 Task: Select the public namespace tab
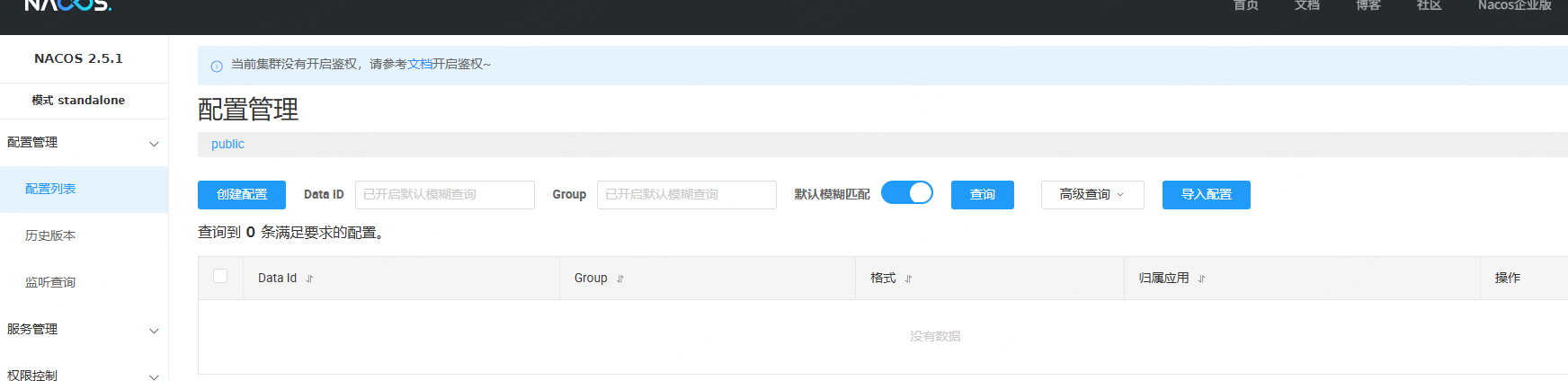point(227,145)
